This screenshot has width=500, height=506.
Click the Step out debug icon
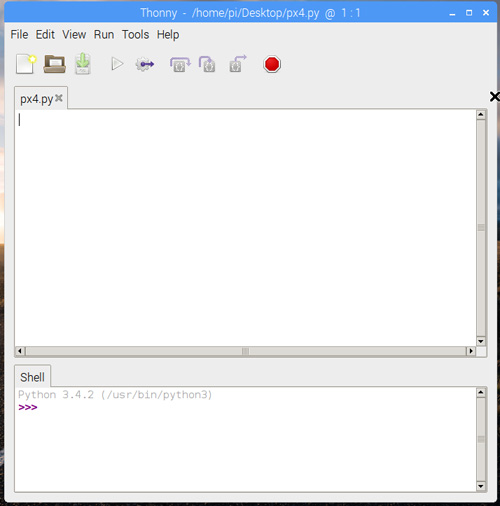pyautogui.click(x=238, y=64)
